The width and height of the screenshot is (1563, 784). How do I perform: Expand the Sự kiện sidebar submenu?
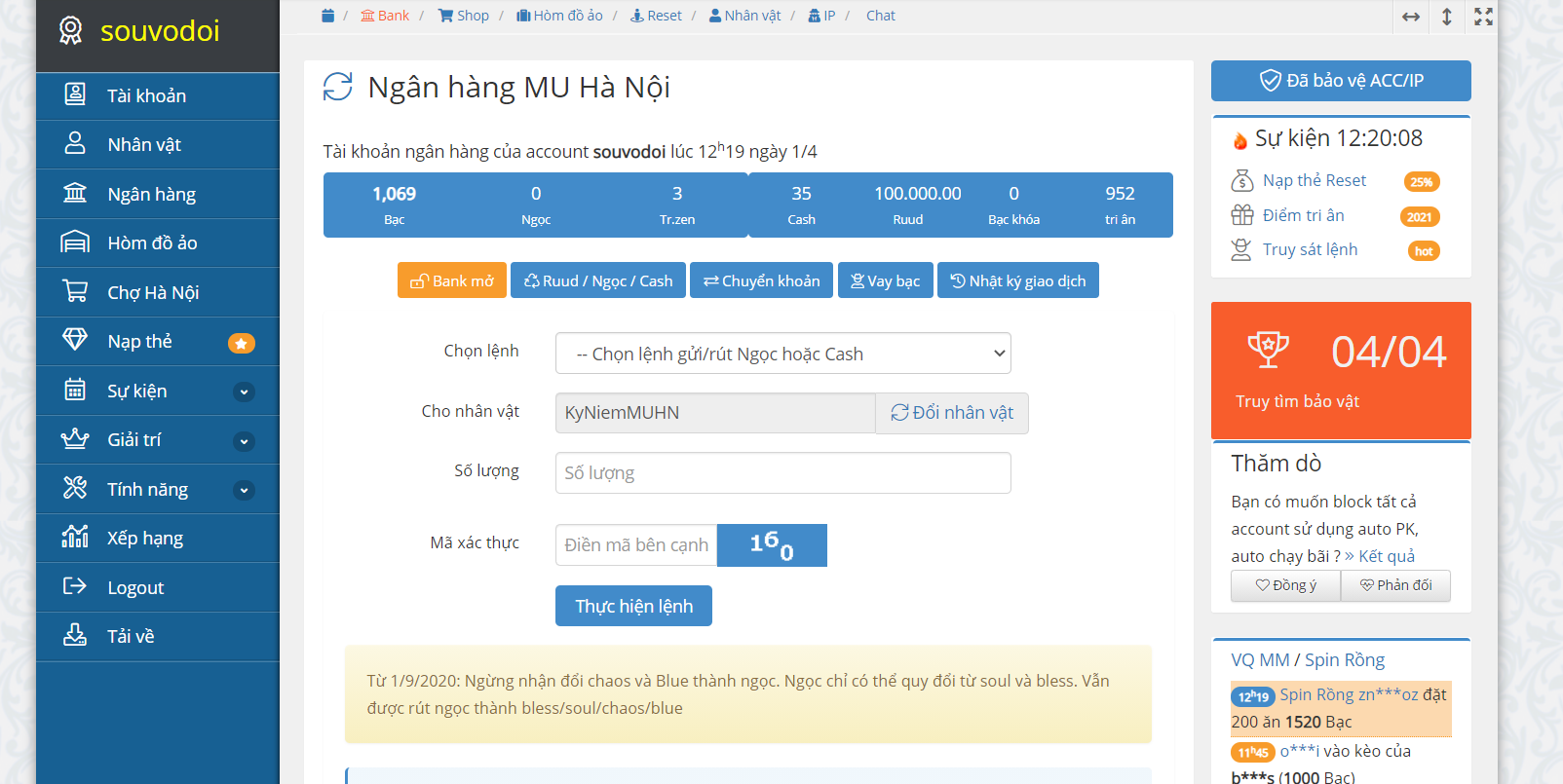245,392
